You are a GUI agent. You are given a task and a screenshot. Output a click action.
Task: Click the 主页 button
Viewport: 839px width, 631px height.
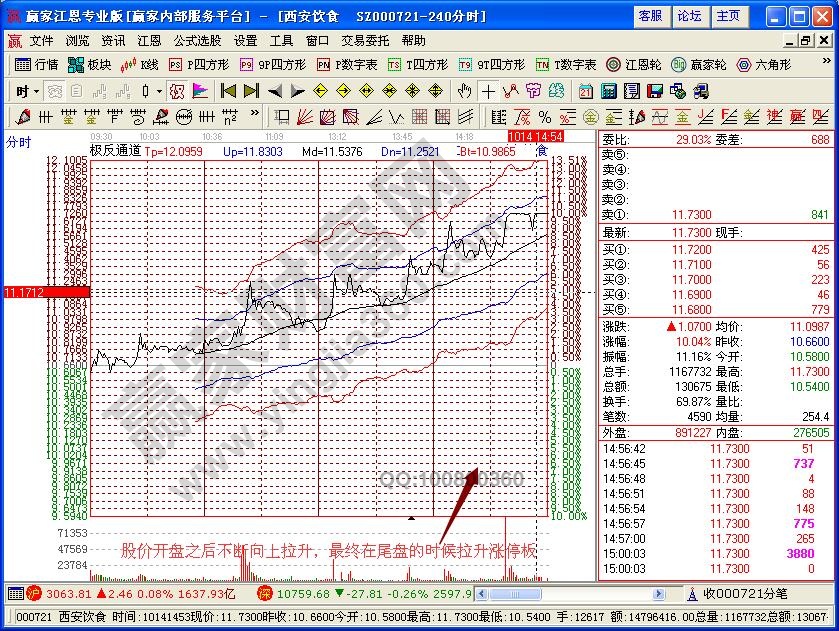click(x=728, y=16)
